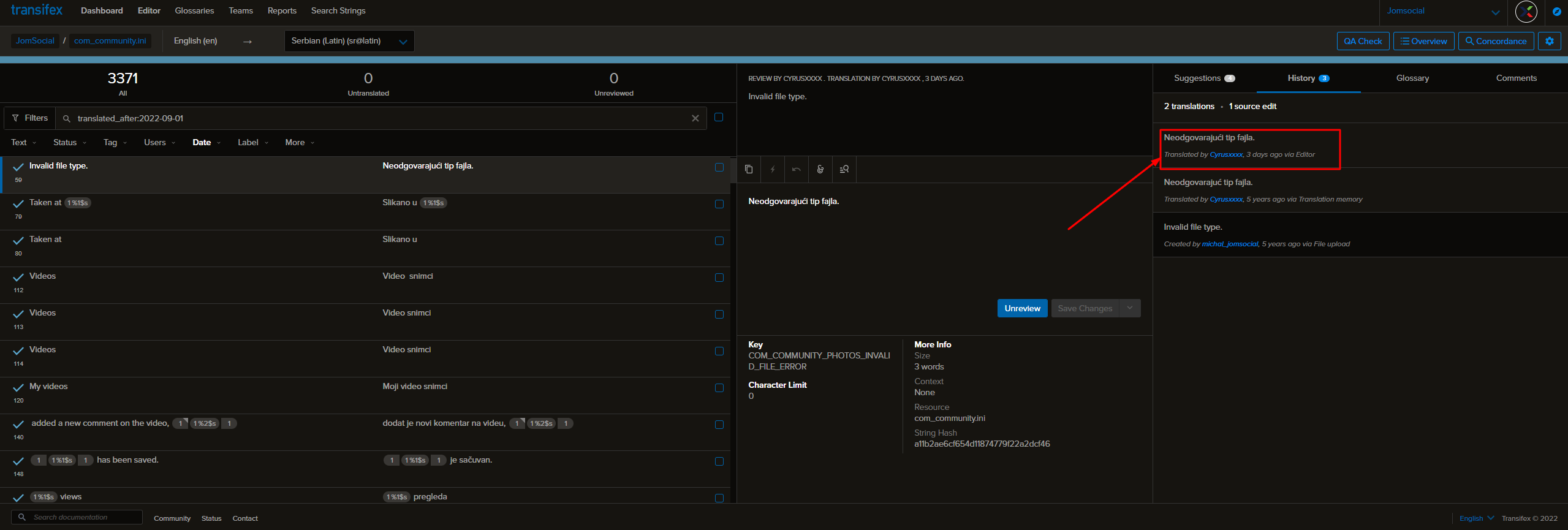Image resolution: width=1568 pixels, height=530 pixels.
Task: Click the compass icon in top bar
Action: click(1556, 11)
